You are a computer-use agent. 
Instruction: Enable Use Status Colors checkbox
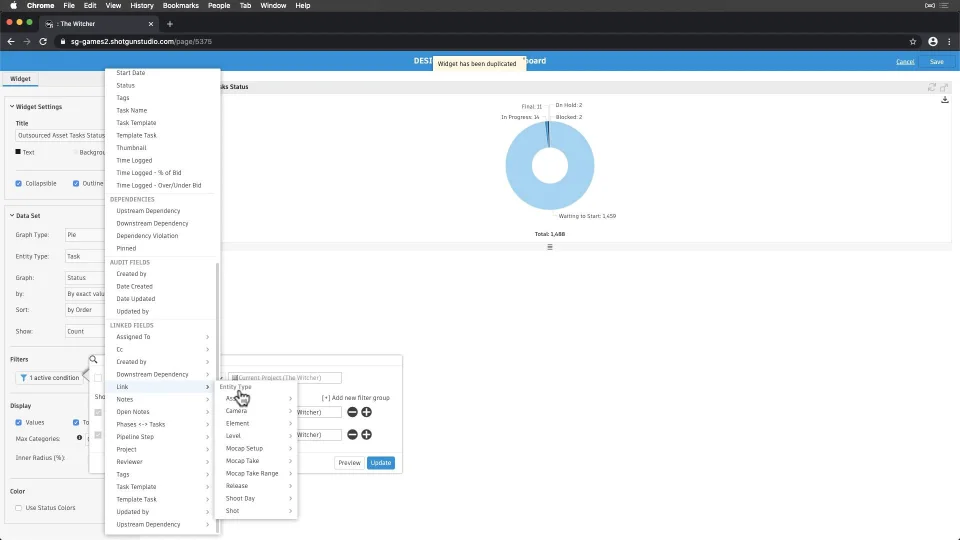18,508
